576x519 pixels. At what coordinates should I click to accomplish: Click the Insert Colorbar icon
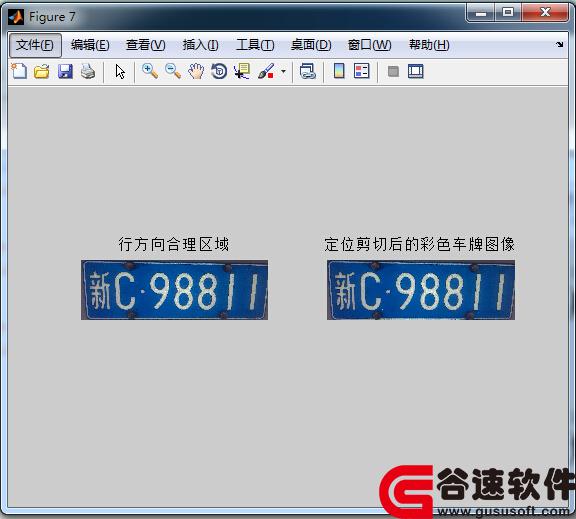click(x=339, y=71)
